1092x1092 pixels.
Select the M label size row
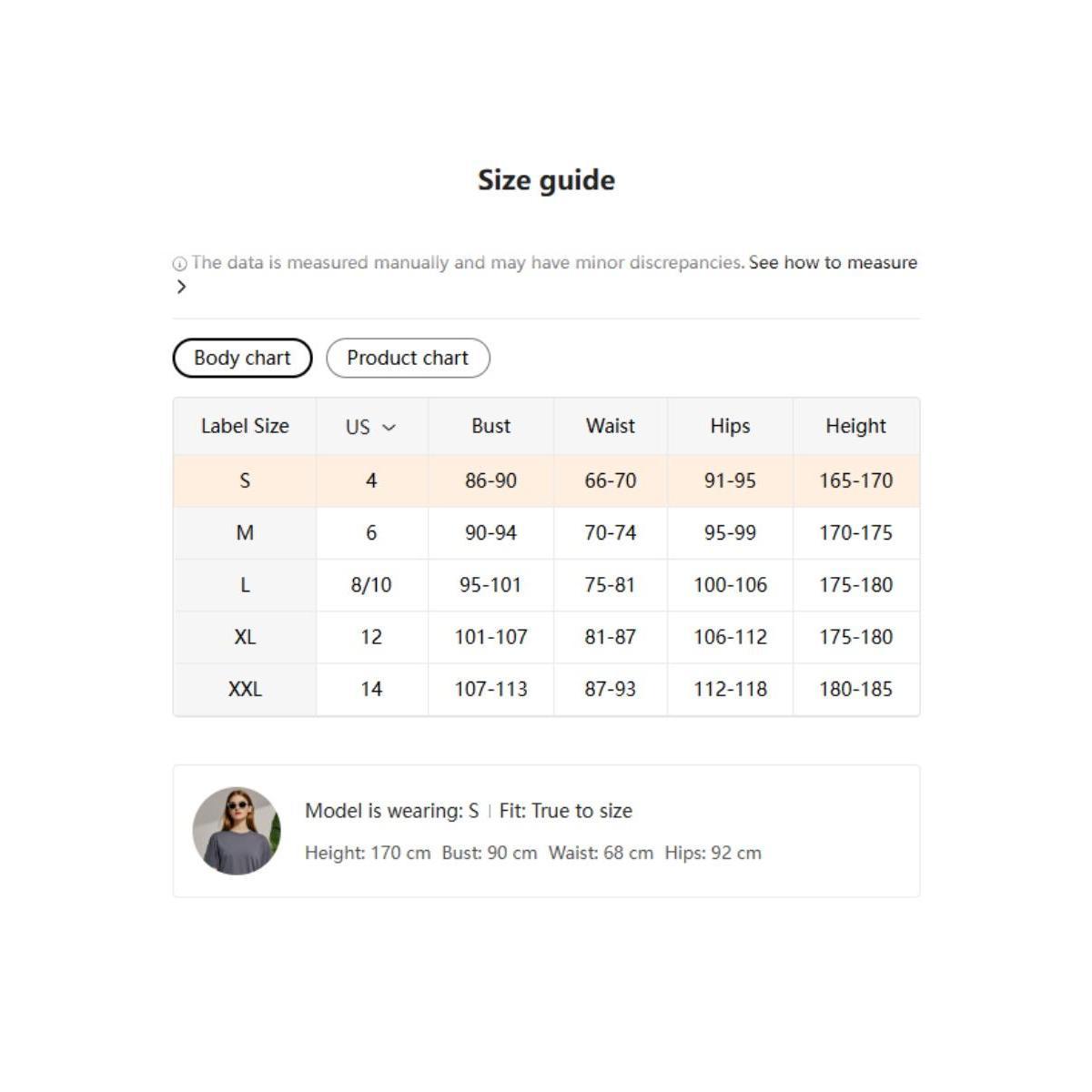245,532
